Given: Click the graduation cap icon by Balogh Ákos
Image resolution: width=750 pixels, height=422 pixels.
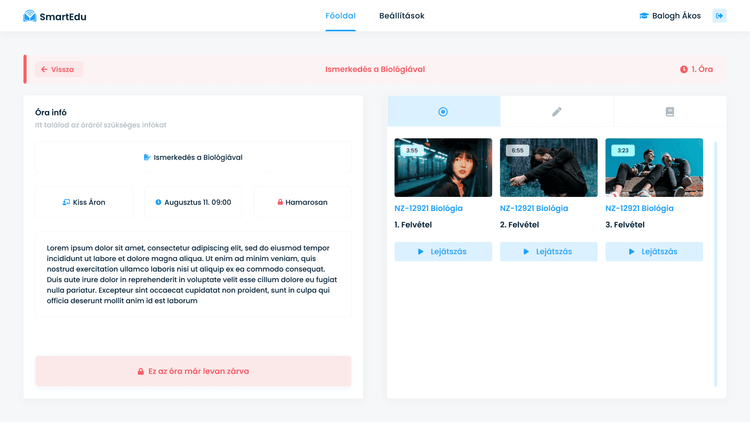Looking at the screenshot, I should [644, 16].
